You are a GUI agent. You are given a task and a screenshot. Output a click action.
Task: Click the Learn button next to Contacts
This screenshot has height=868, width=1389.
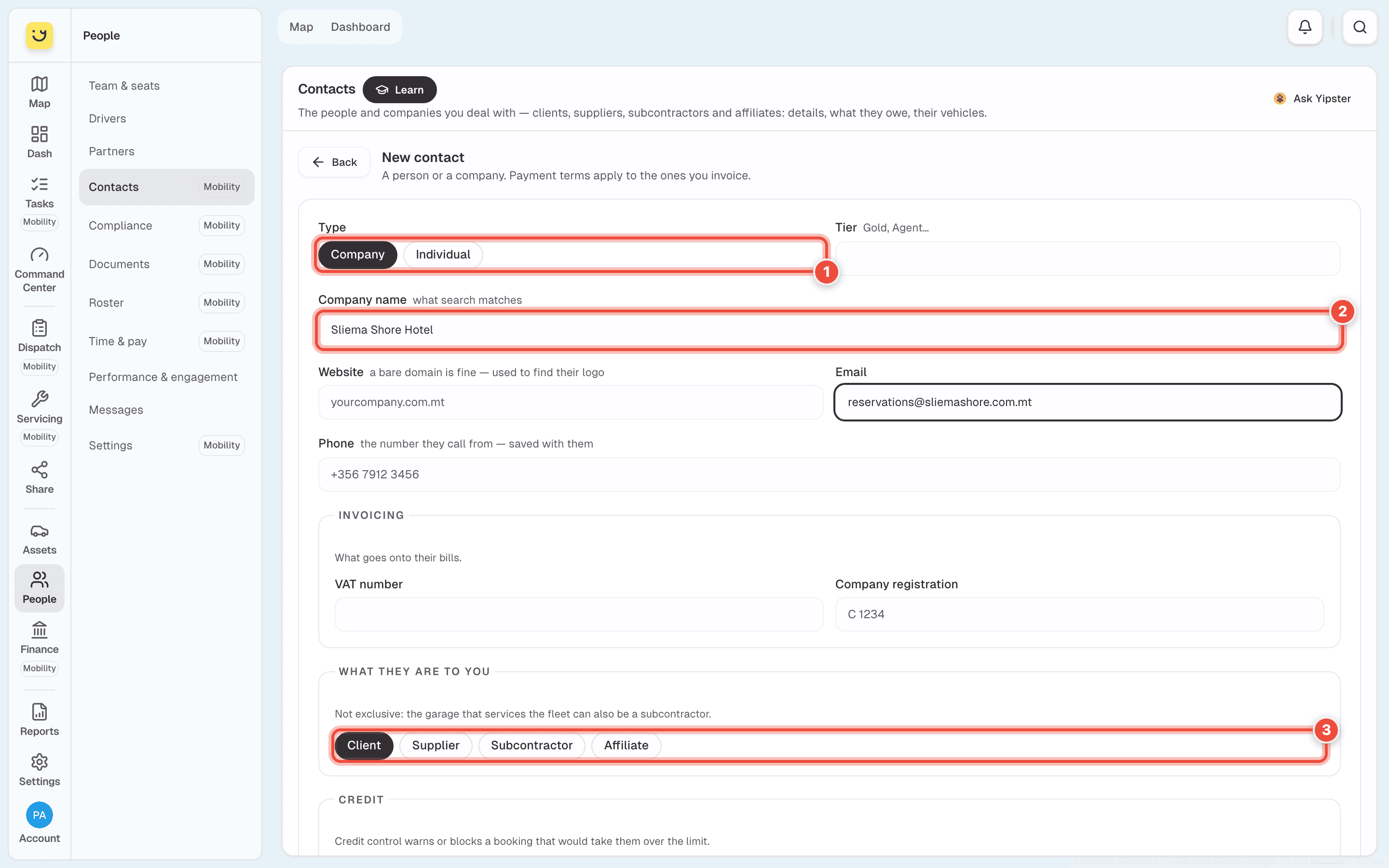tap(399, 90)
